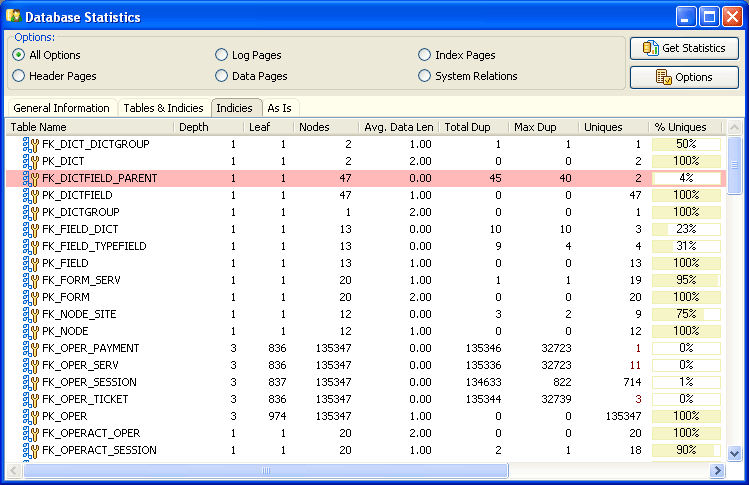Click the FK_DICTFIELD_PARENT row icon

coord(30,178)
